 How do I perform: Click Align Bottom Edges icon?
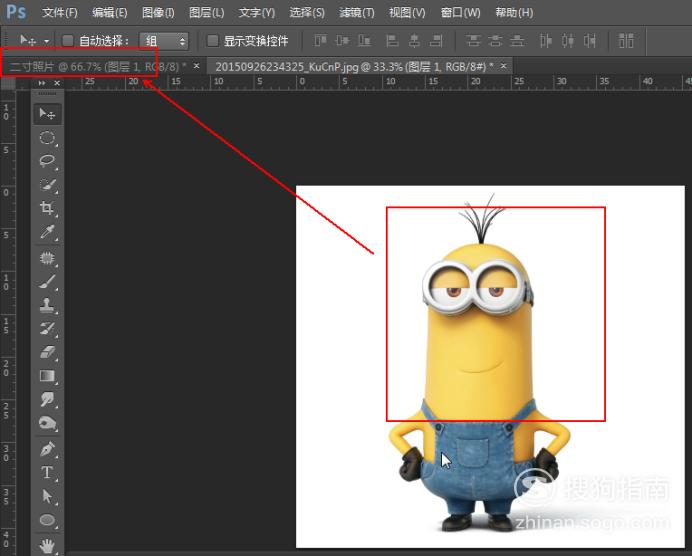point(364,41)
